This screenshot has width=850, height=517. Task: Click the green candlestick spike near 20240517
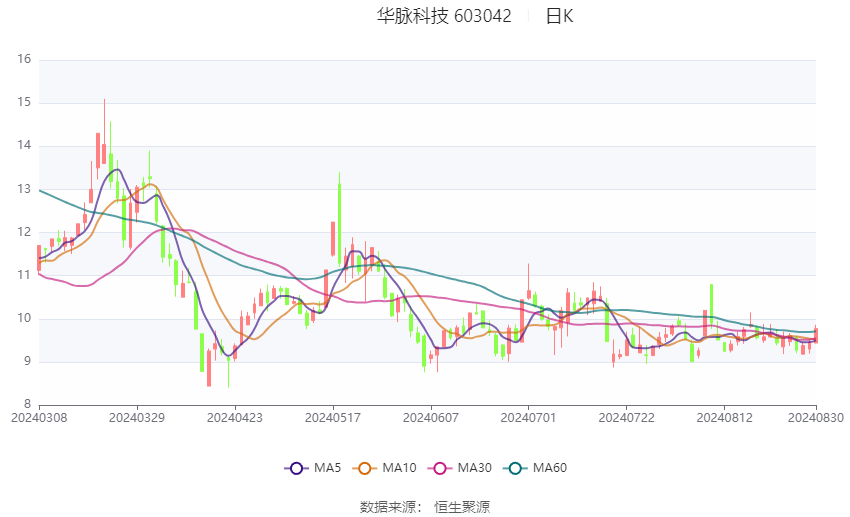pyautogui.click(x=339, y=217)
